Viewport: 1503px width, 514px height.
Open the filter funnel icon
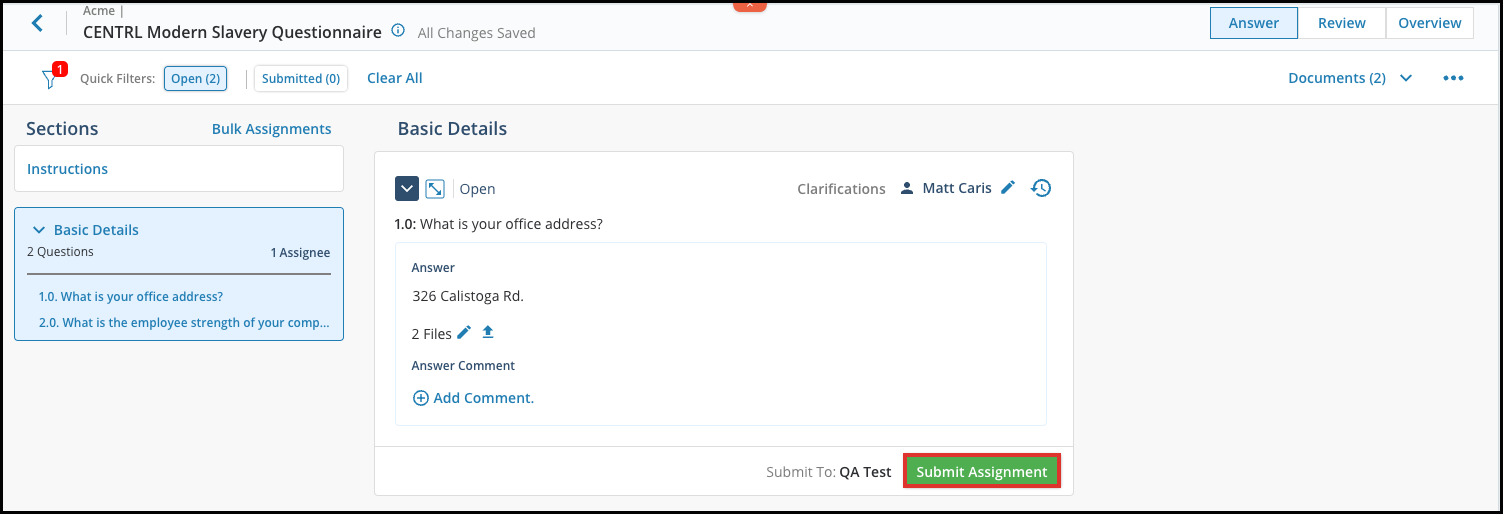pyautogui.click(x=49, y=79)
